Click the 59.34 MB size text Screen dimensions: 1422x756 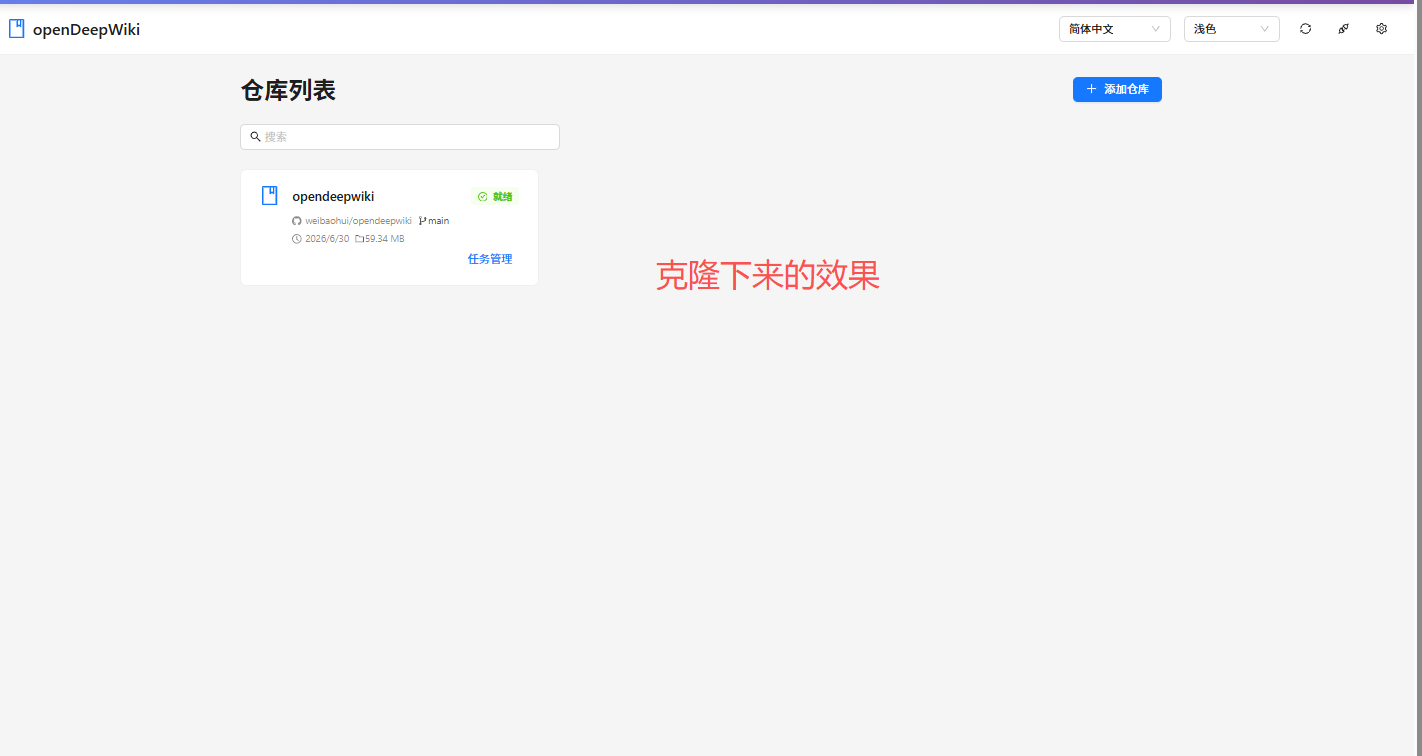[x=384, y=239]
